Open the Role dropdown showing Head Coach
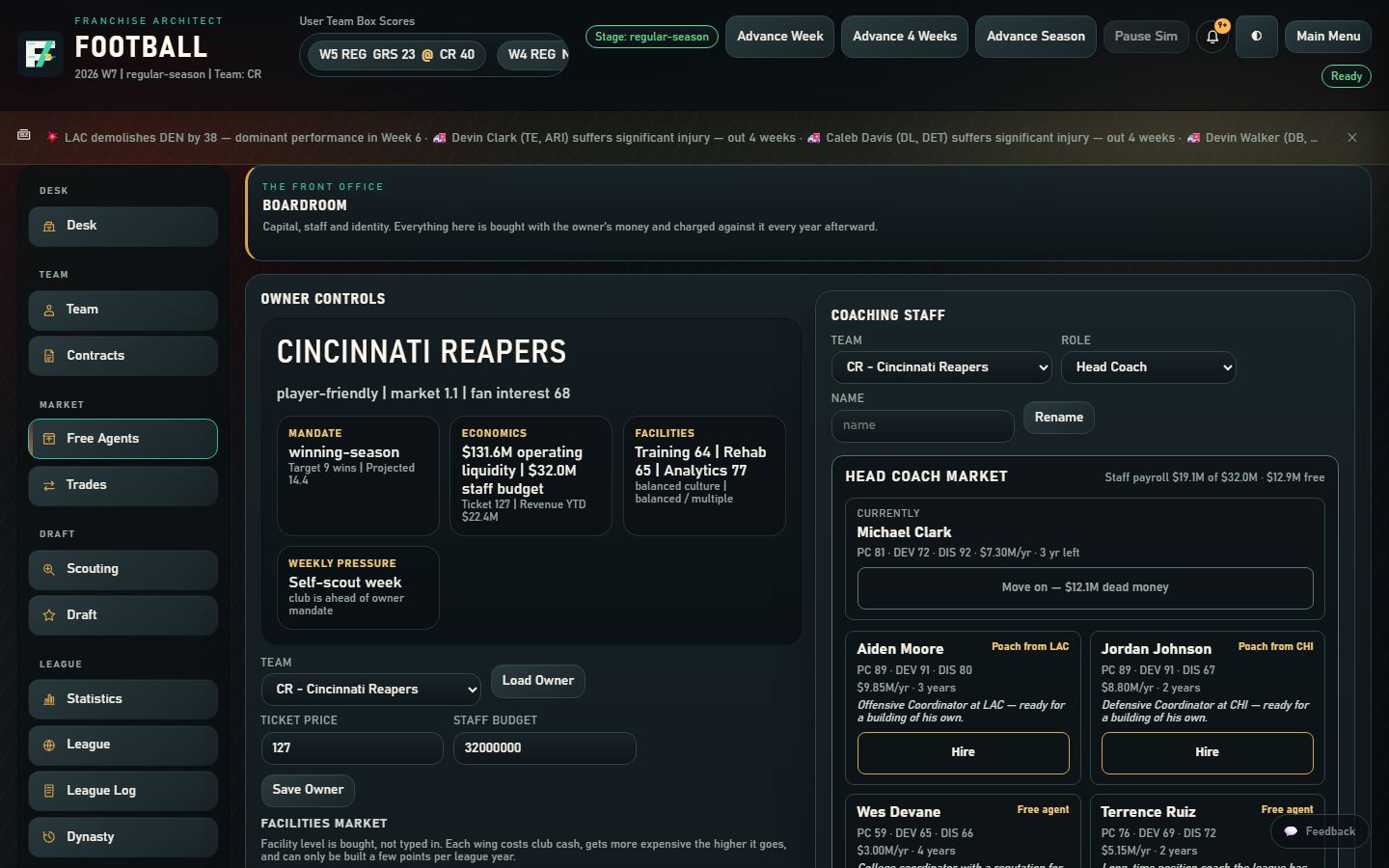1389x868 pixels. [x=1149, y=367]
